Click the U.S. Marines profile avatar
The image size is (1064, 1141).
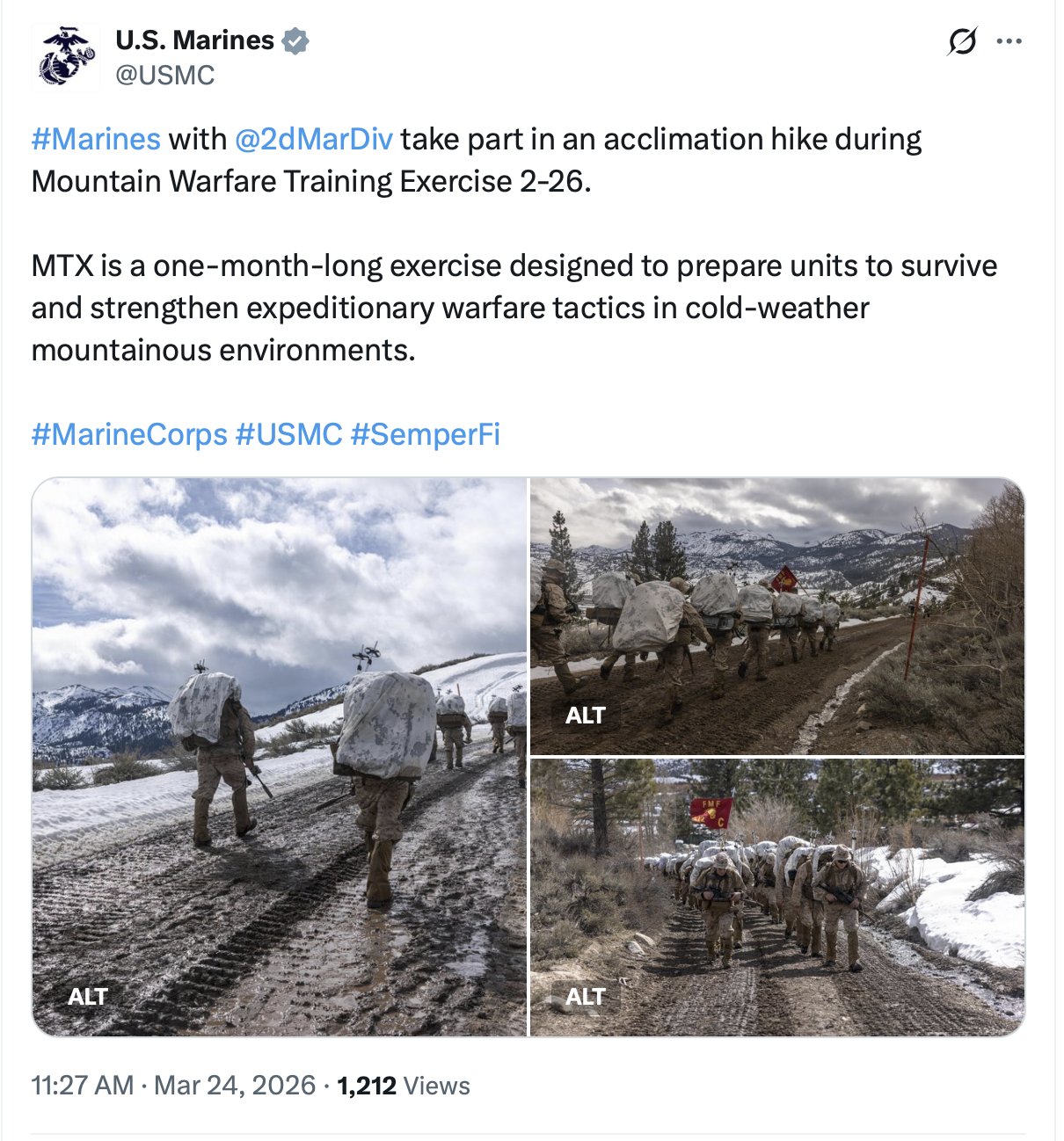[x=66, y=57]
